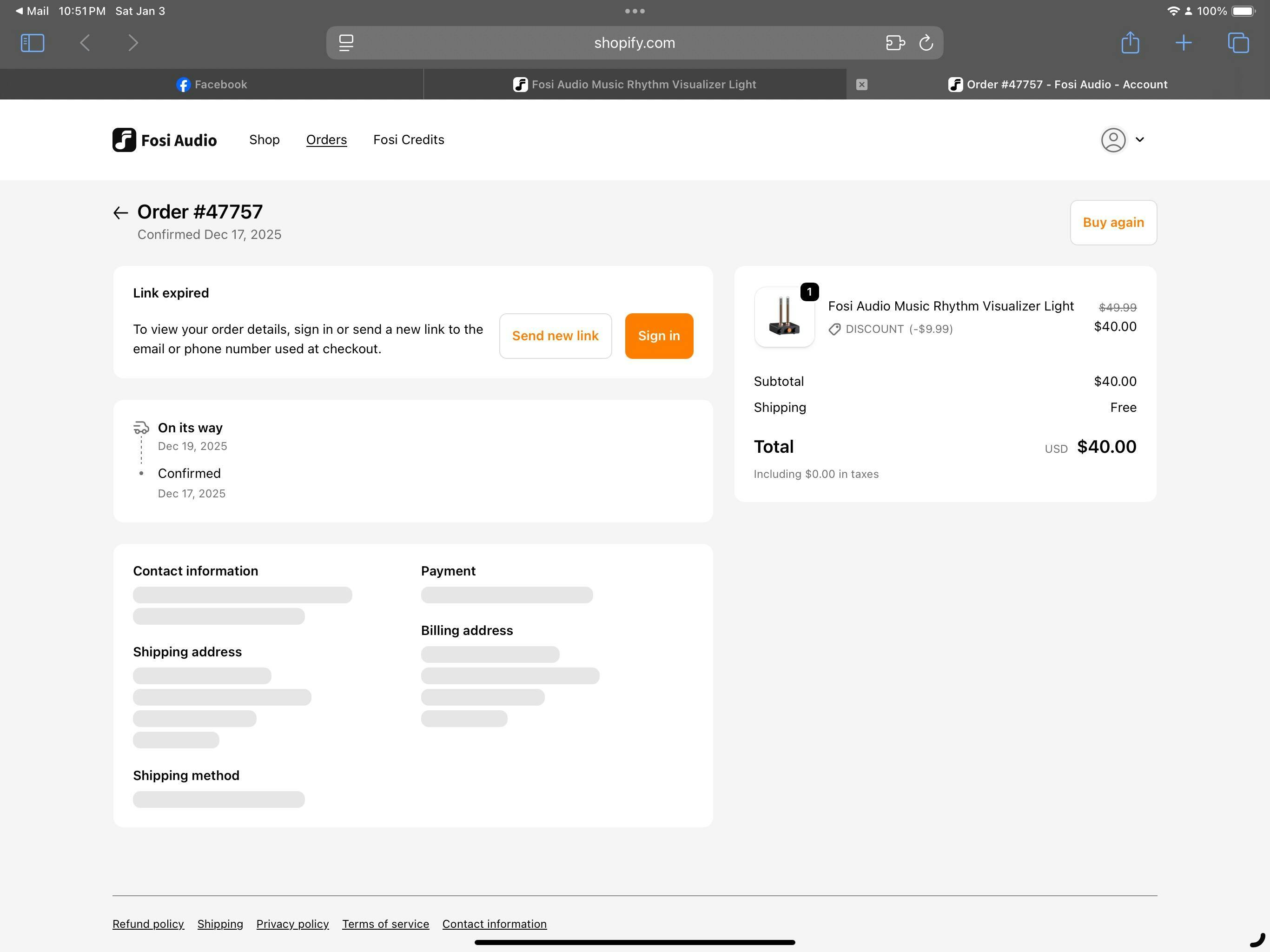Expand the account profile dropdown chevron
This screenshot has width=1270, height=952.
tap(1140, 139)
